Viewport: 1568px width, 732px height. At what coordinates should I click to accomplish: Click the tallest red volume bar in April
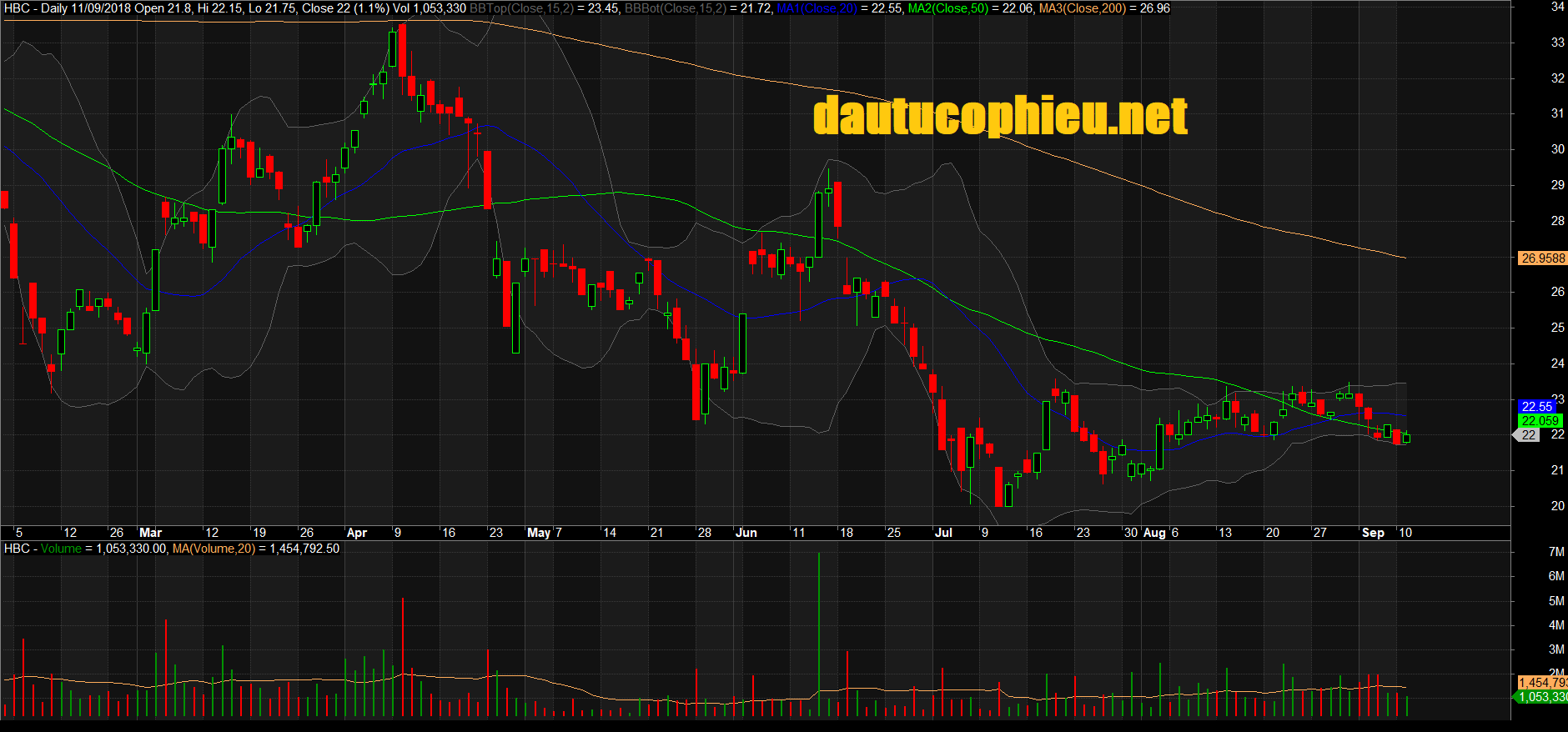click(x=403, y=656)
